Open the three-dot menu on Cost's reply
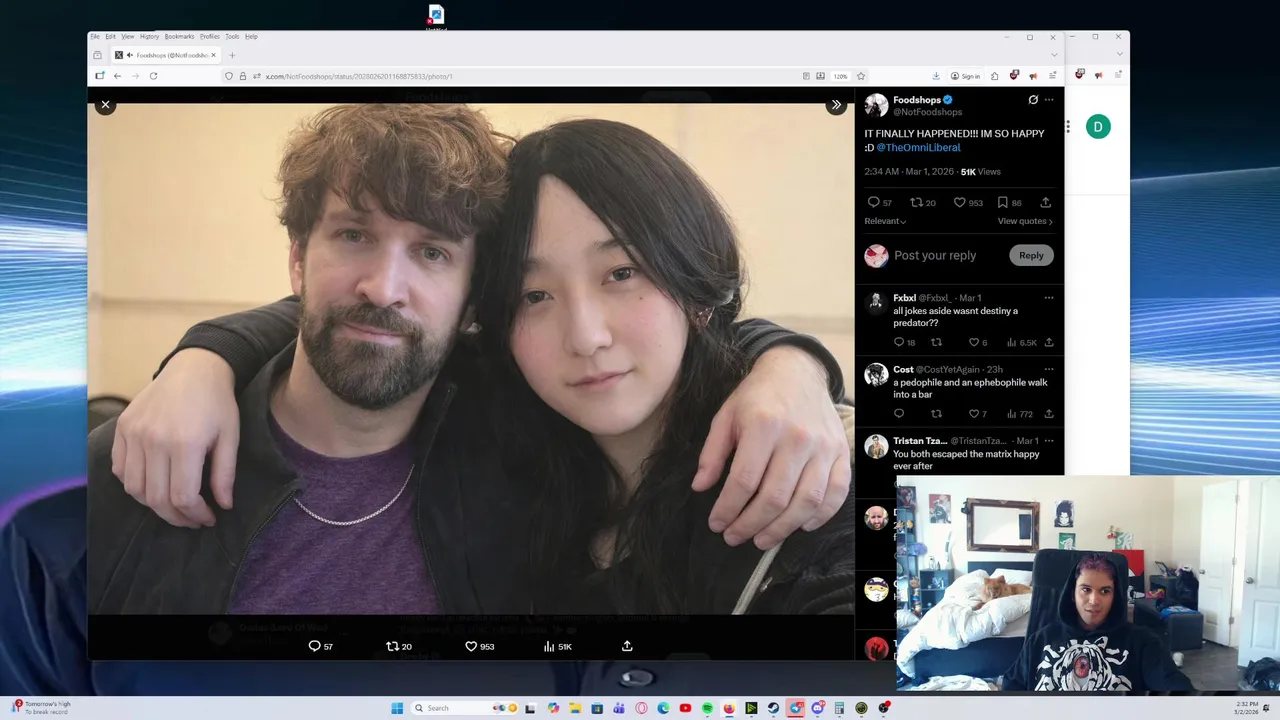Image resolution: width=1280 pixels, height=720 pixels. point(1049,369)
